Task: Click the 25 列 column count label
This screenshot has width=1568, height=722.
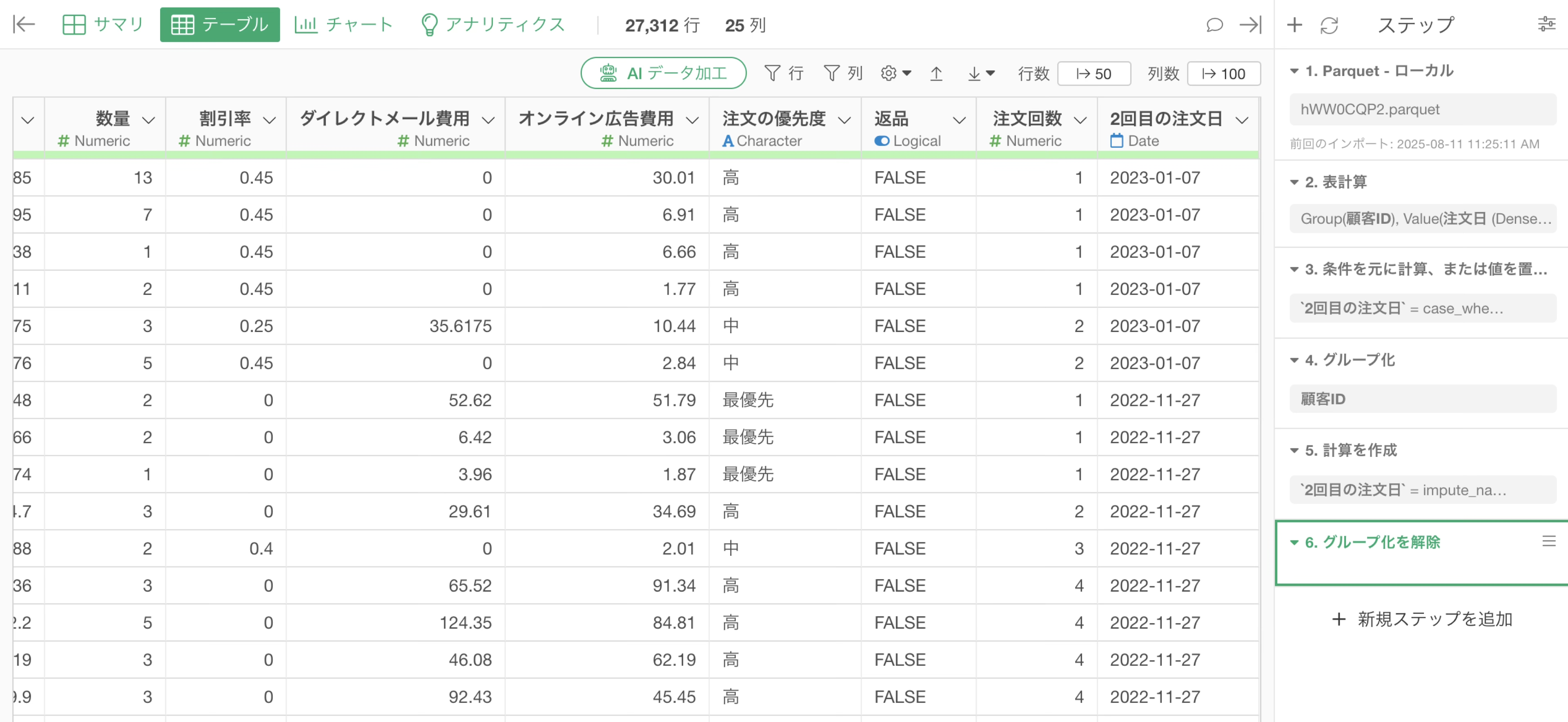Action: tap(745, 25)
